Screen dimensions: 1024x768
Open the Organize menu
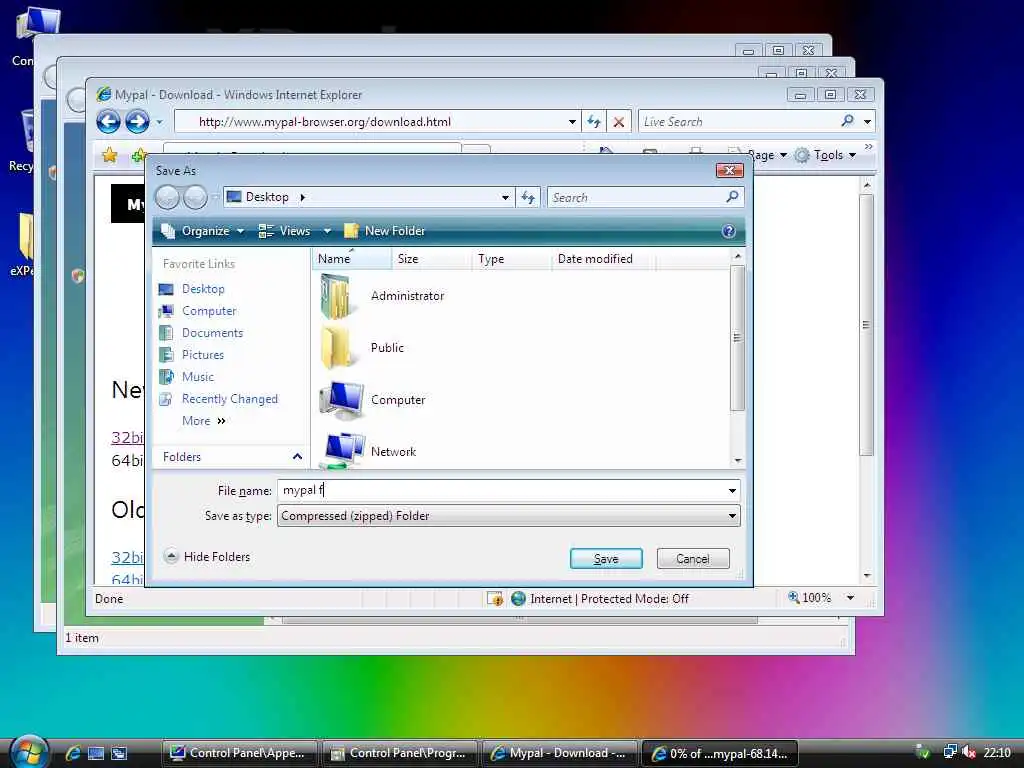(203, 231)
